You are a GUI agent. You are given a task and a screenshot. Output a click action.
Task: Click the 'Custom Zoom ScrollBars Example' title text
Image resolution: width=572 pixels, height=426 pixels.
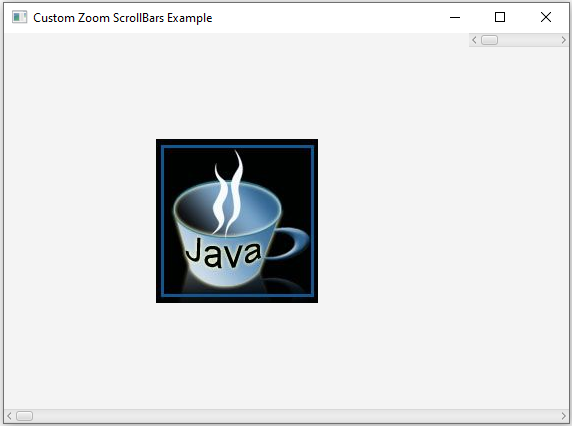click(123, 18)
